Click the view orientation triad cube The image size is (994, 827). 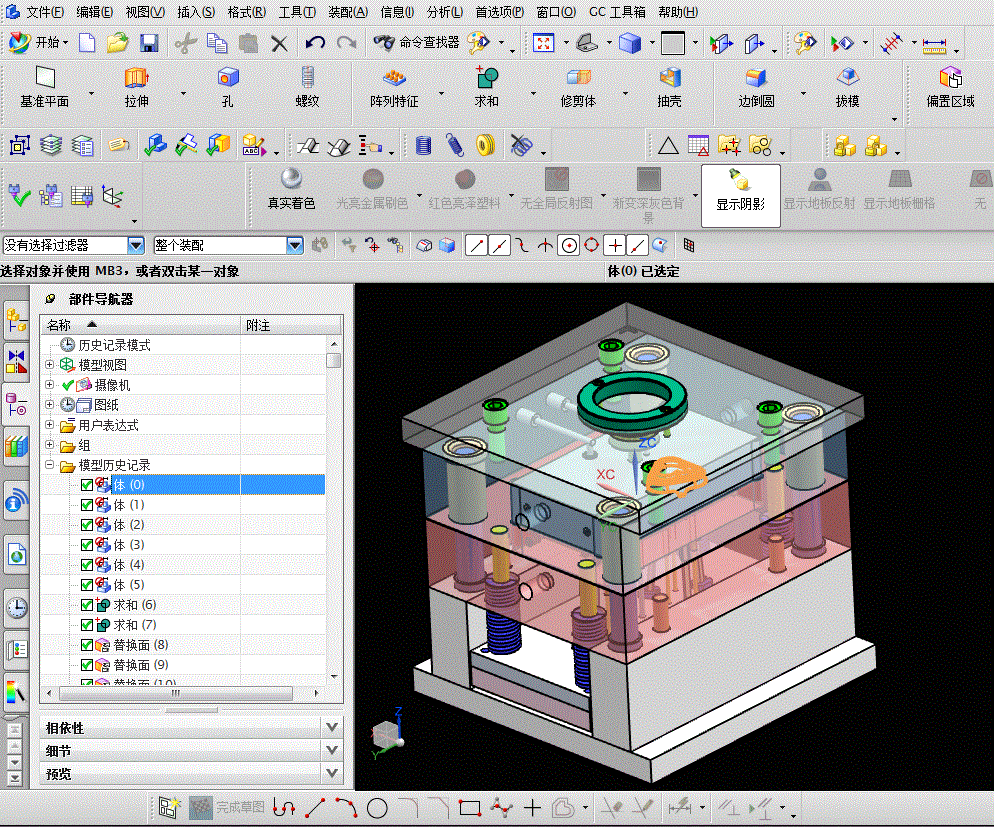(x=387, y=733)
